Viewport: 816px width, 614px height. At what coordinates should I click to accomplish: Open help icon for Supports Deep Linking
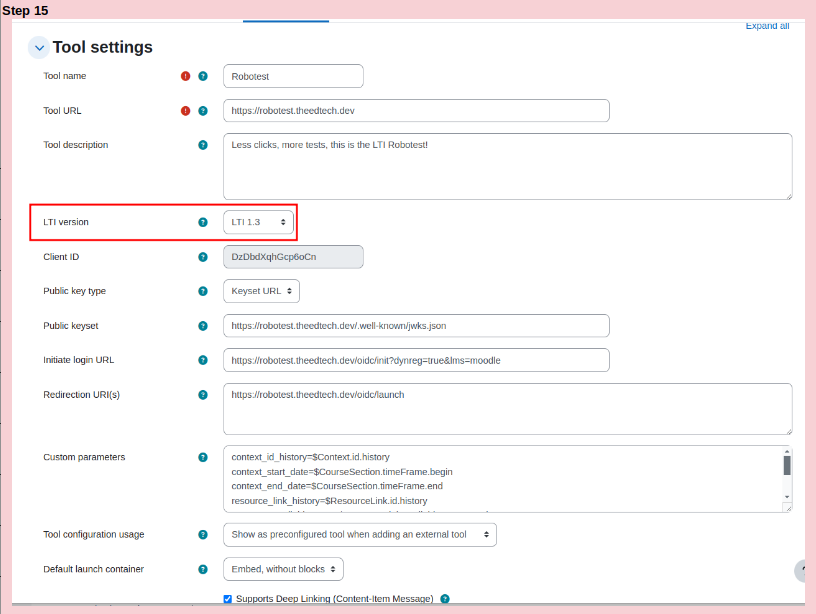coord(445,599)
